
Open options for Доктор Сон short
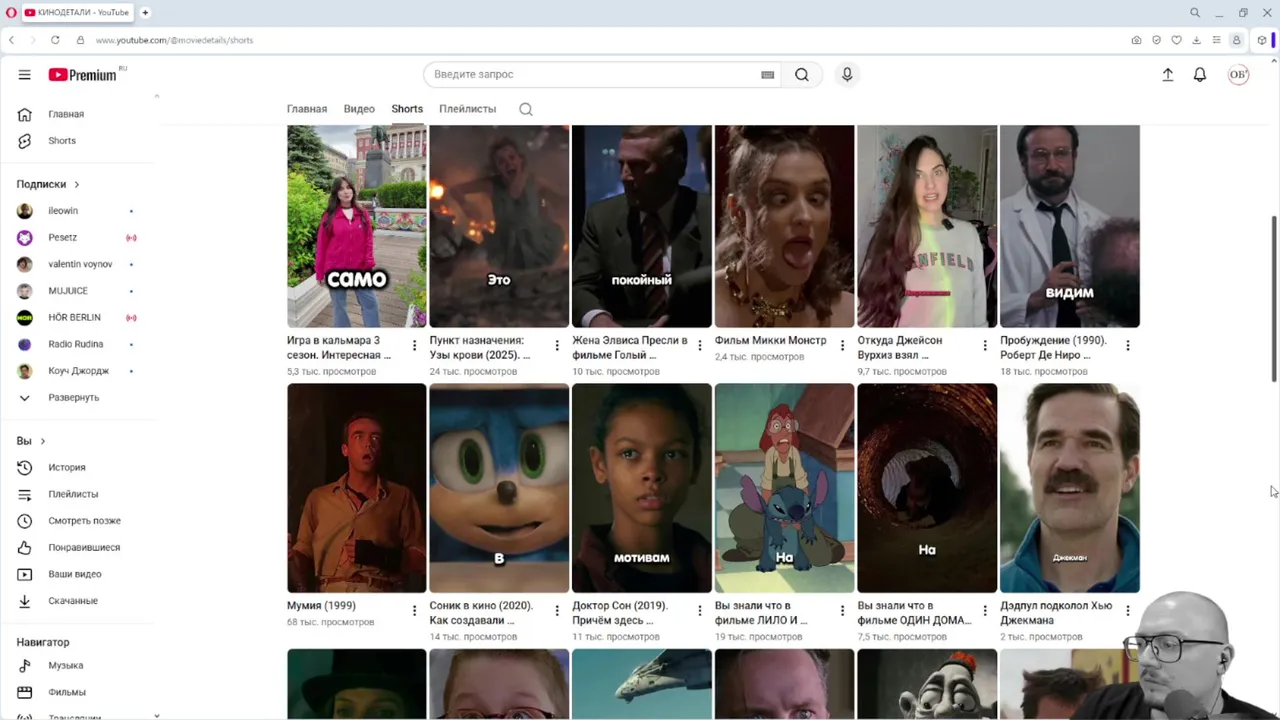(700, 611)
